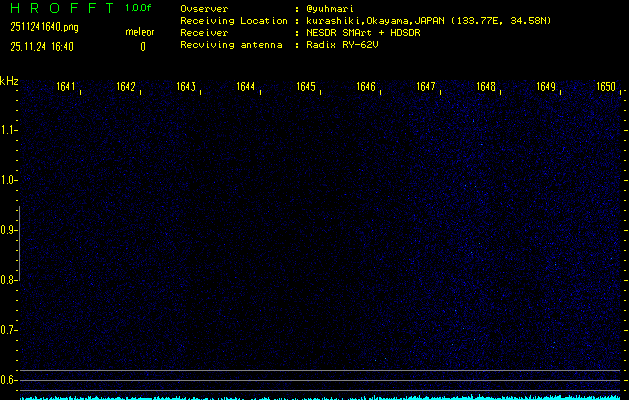Click the 1641 time axis label
Image resolution: width=629 pixels, height=400 pixels.
click(66, 87)
